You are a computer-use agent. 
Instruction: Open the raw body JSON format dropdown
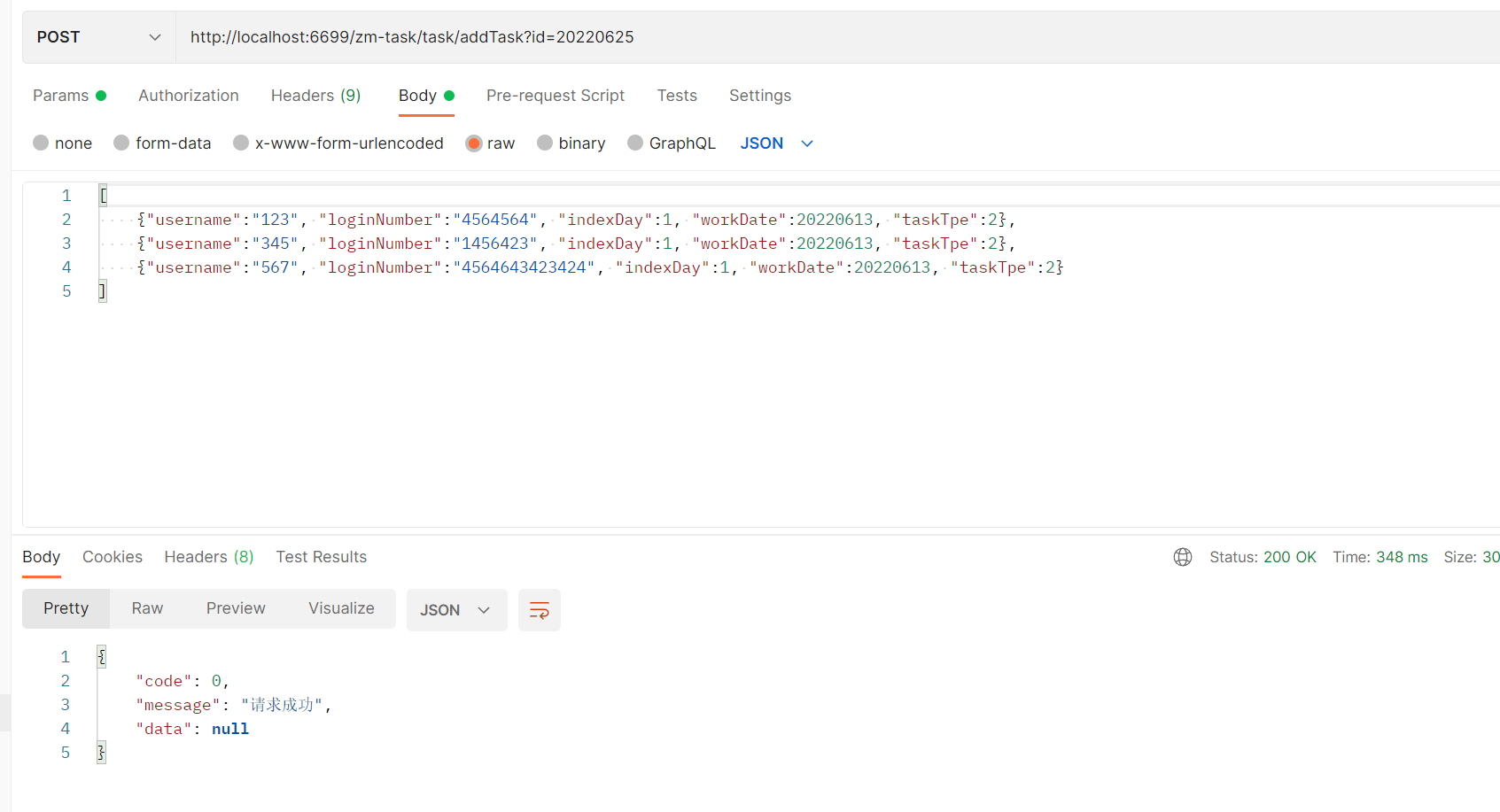coord(777,143)
